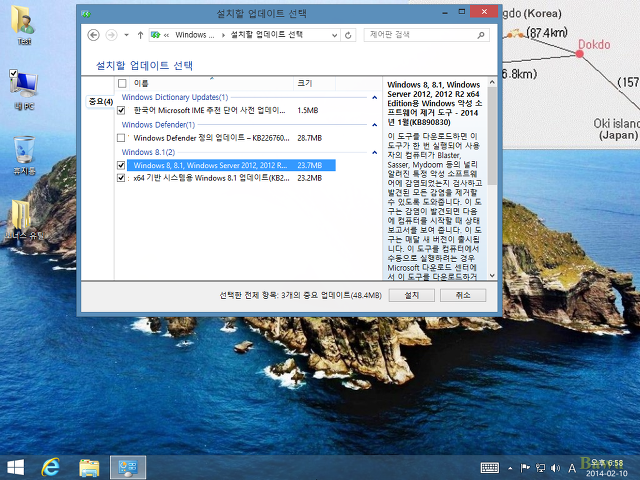Click the breadcrumb overflow double chevron
Screen dimensions: 640x480
pyautogui.click(x=166, y=36)
